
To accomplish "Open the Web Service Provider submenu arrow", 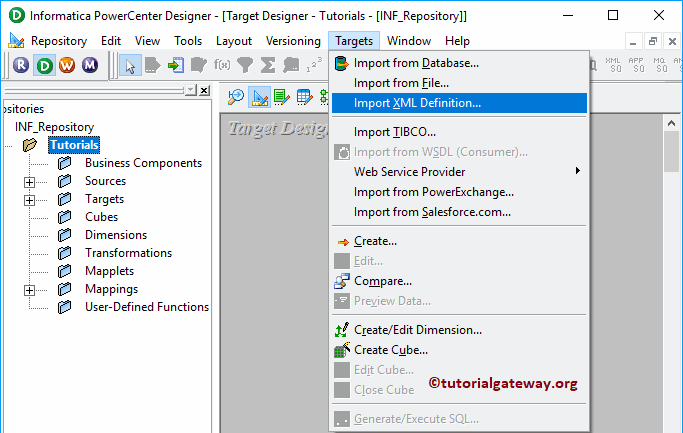I will (x=578, y=171).
